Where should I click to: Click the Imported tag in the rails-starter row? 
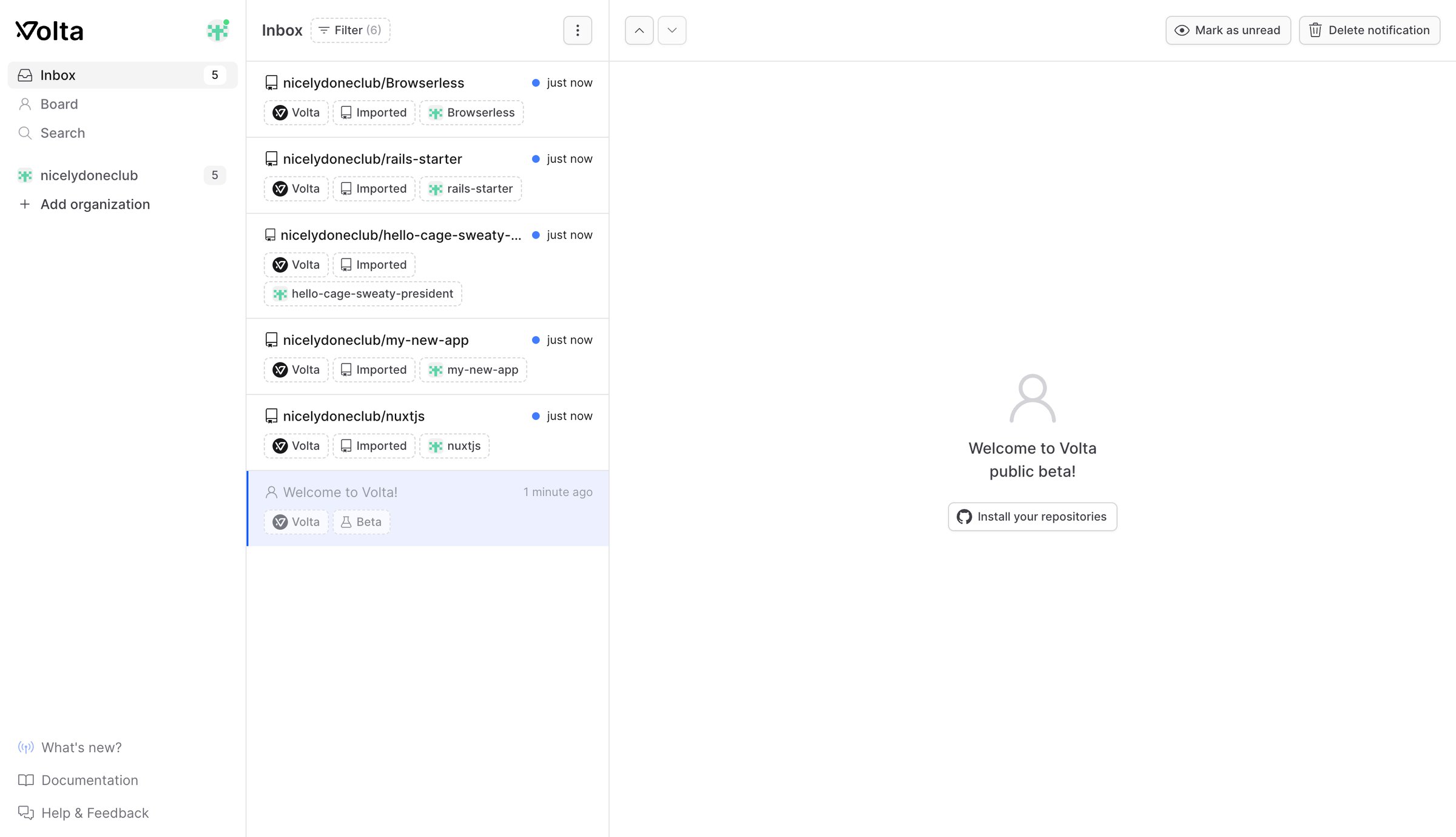pyautogui.click(x=374, y=189)
